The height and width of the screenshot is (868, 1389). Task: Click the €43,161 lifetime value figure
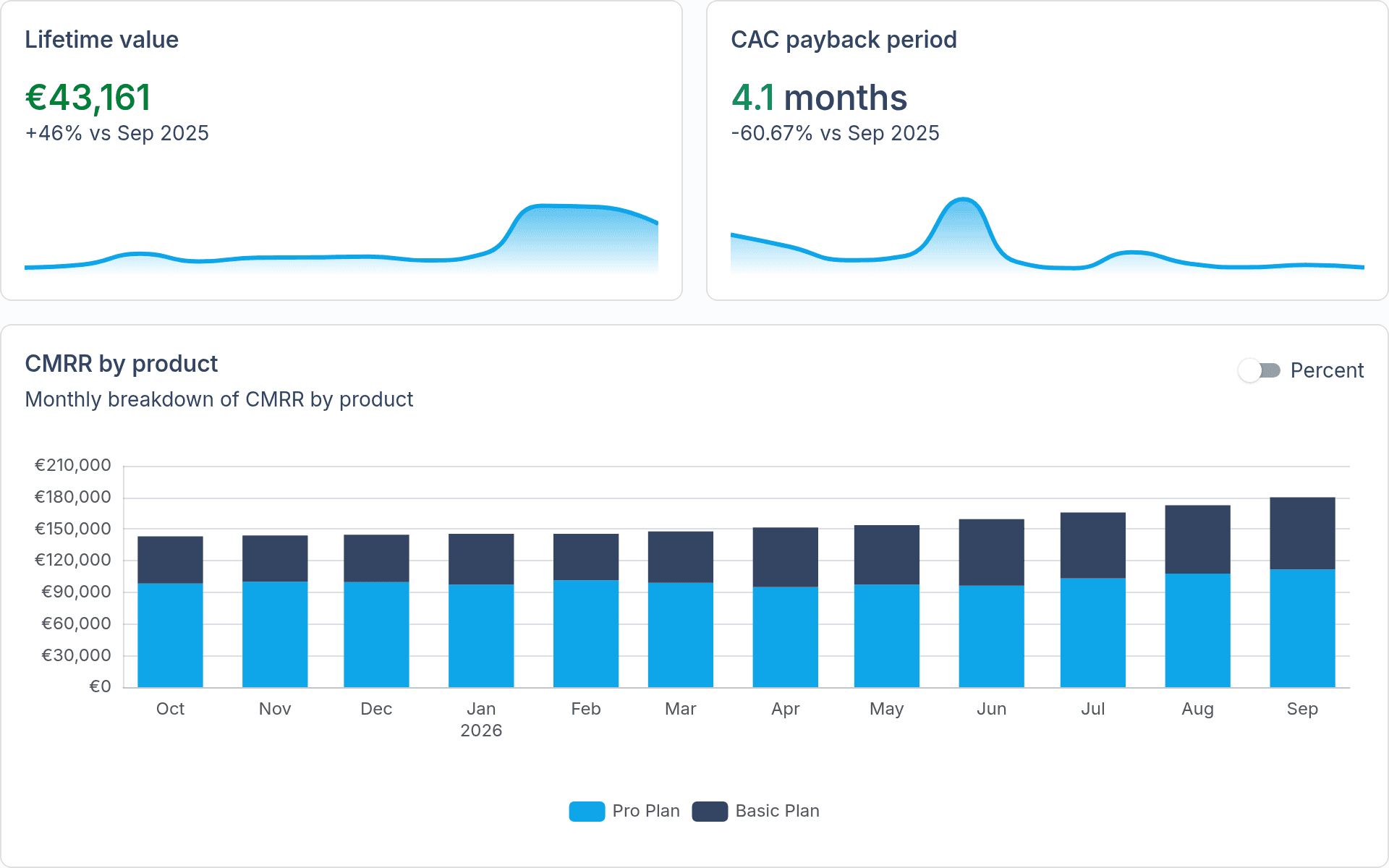pyautogui.click(x=88, y=98)
